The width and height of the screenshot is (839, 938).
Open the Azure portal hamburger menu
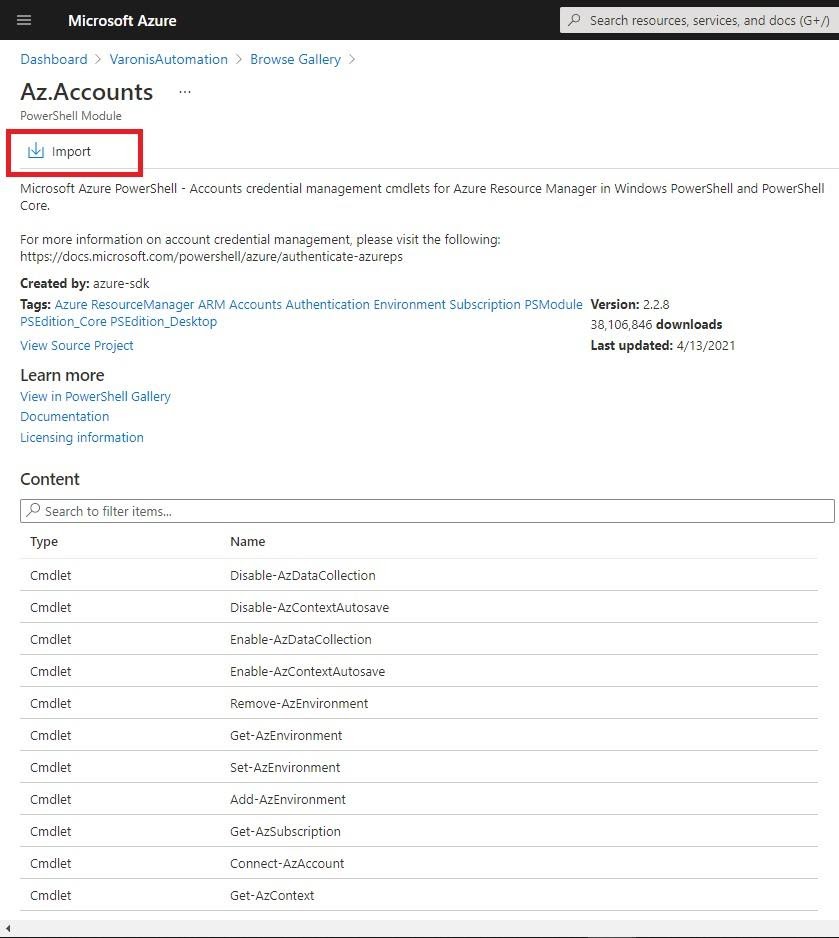click(x=24, y=20)
